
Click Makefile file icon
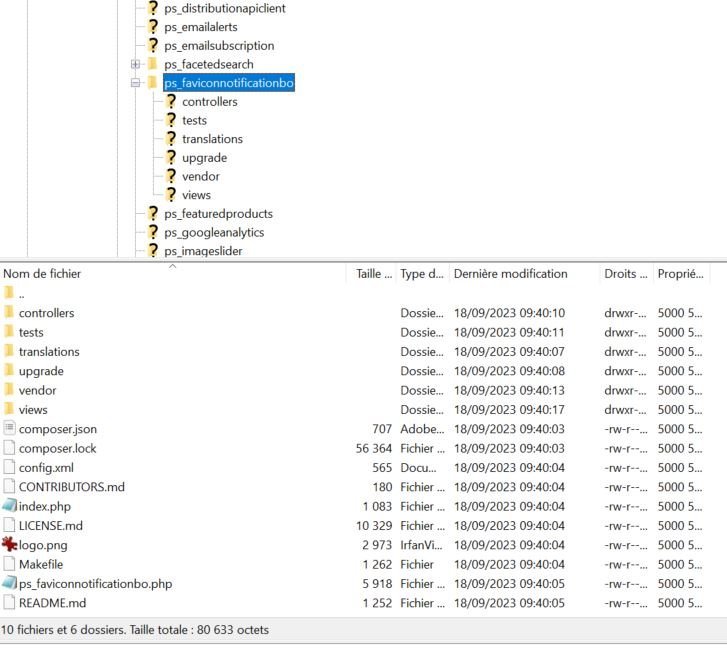pyautogui.click(x=9, y=564)
